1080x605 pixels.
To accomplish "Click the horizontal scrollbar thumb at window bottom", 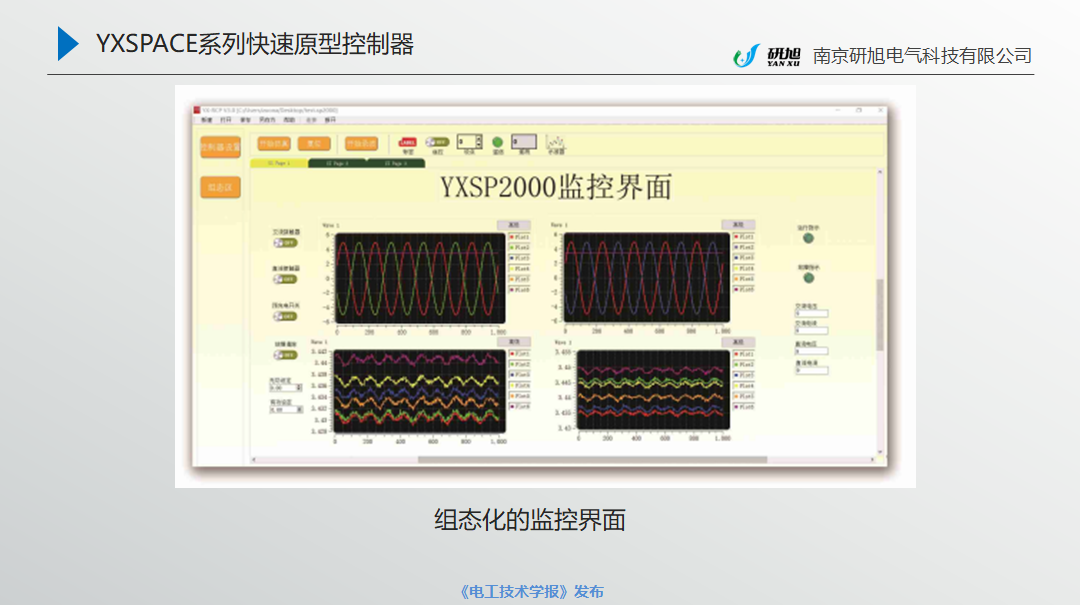I will (x=592, y=460).
